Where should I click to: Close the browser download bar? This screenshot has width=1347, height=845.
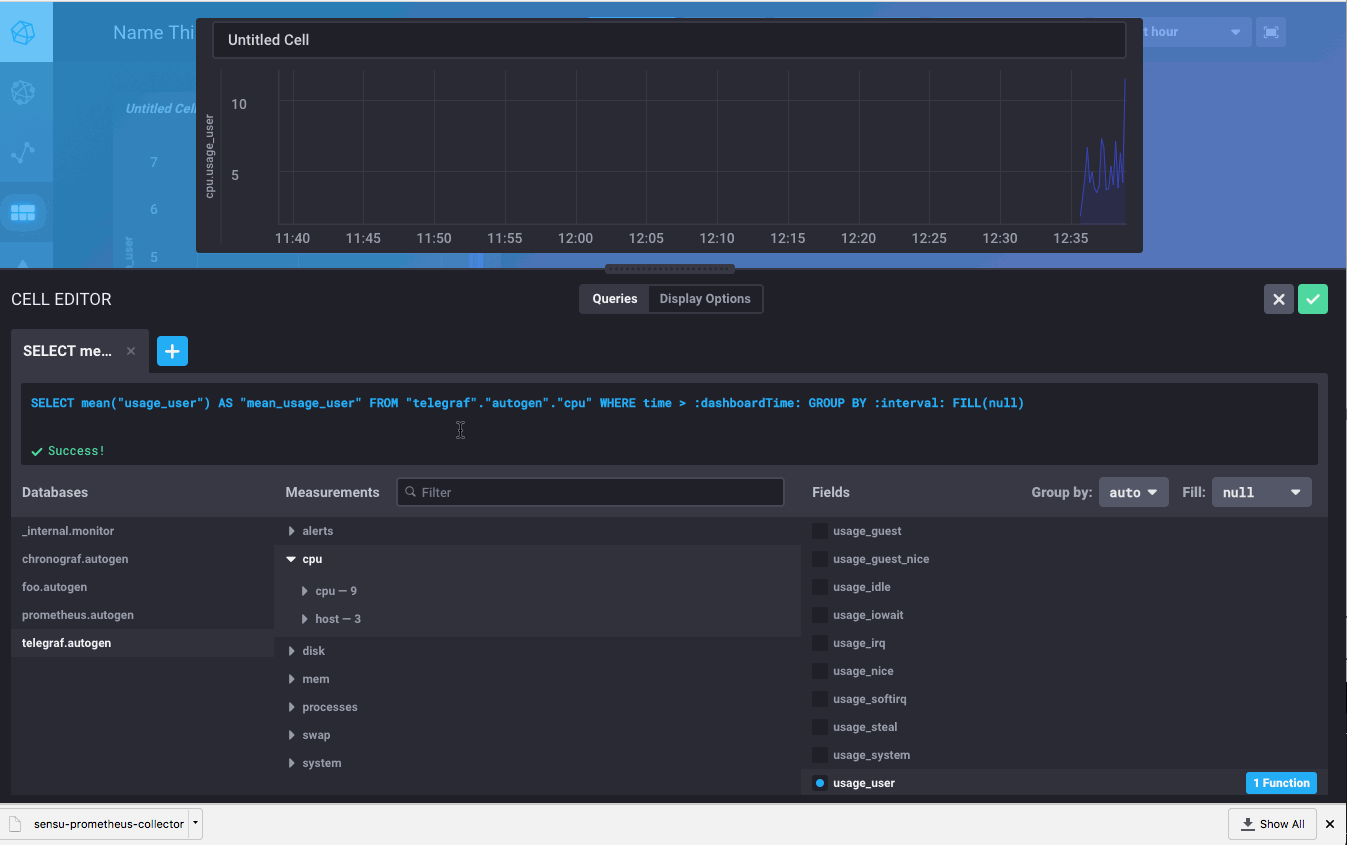tap(1330, 824)
